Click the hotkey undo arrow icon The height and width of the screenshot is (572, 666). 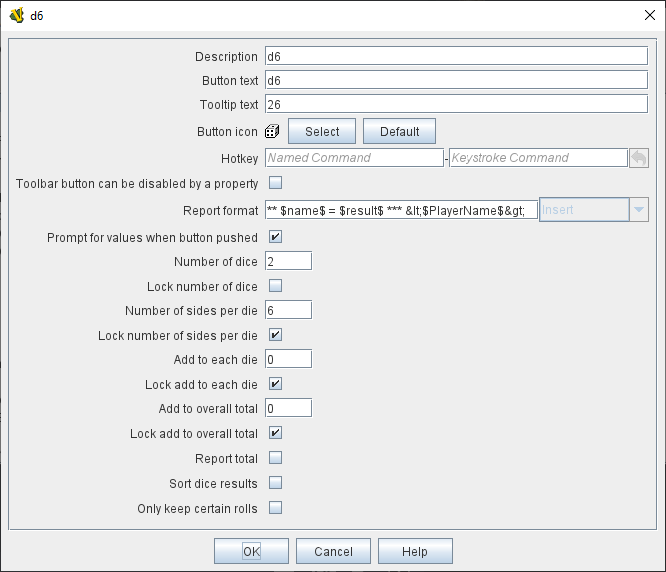(x=638, y=157)
